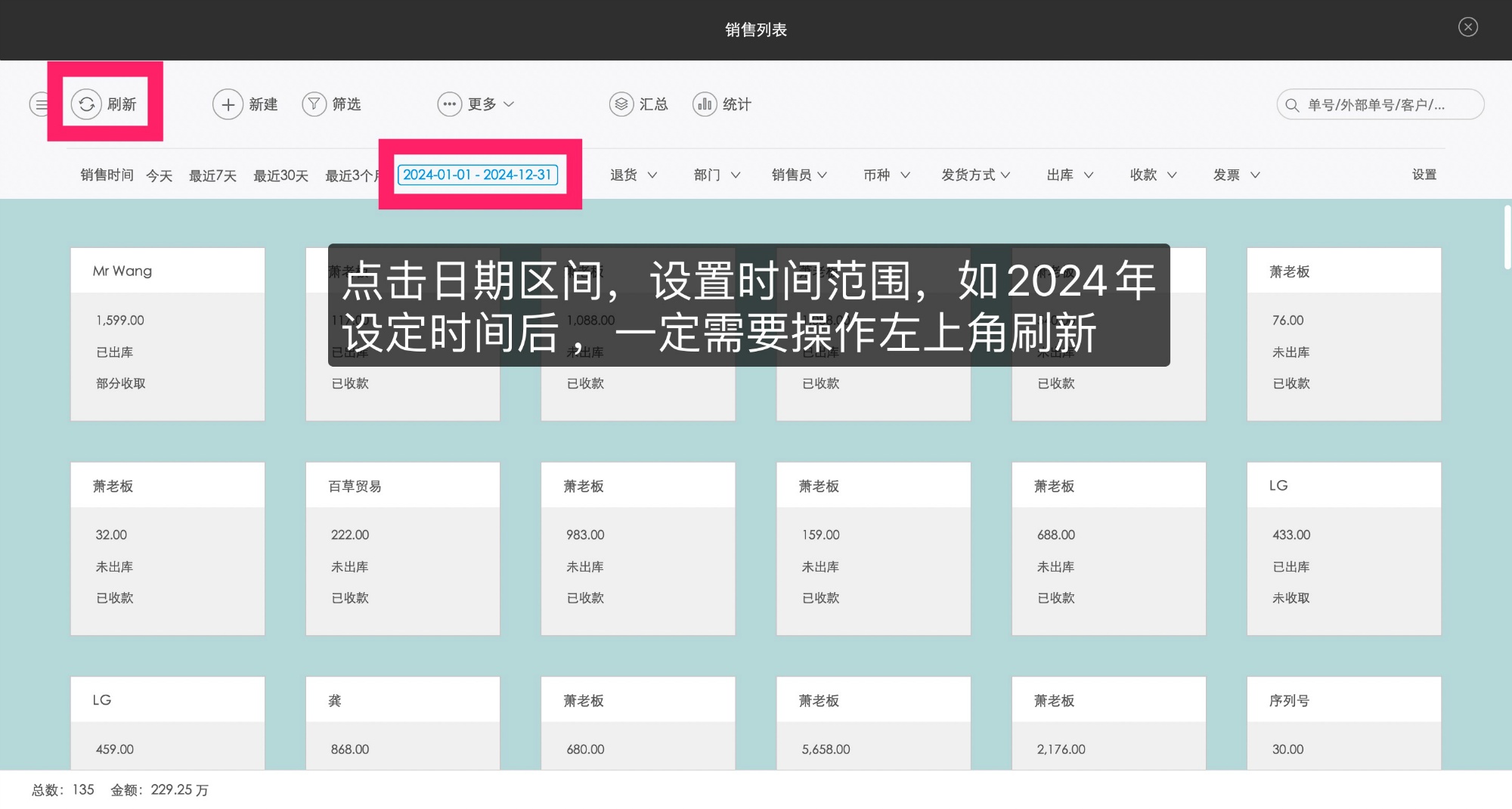1512x809 pixels.
Task: Open the filter (筛选) funnel icon
Action: [x=314, y=104]
